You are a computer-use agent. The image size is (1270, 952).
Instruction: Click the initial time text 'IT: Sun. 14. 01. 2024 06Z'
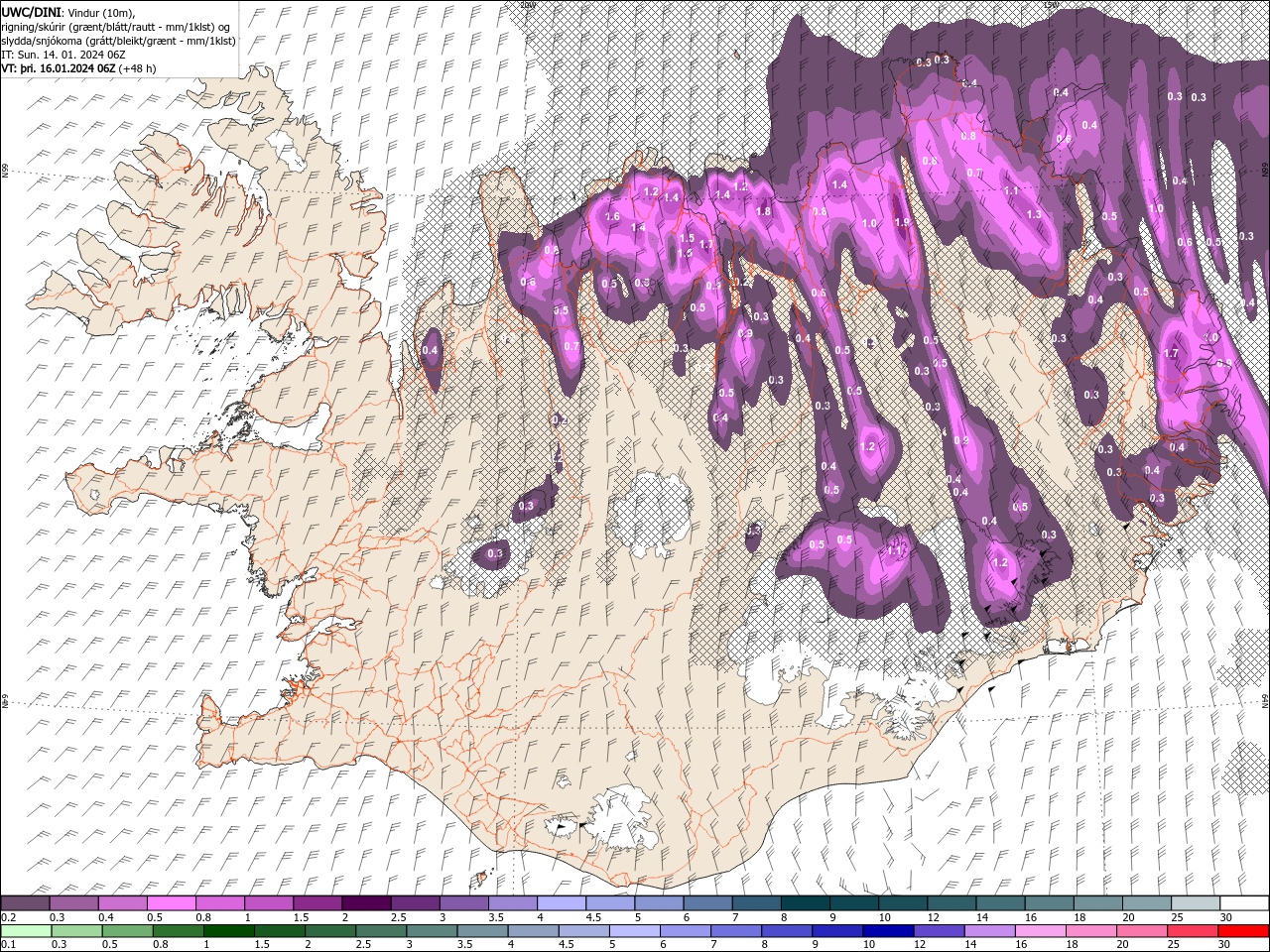(63, 55)
